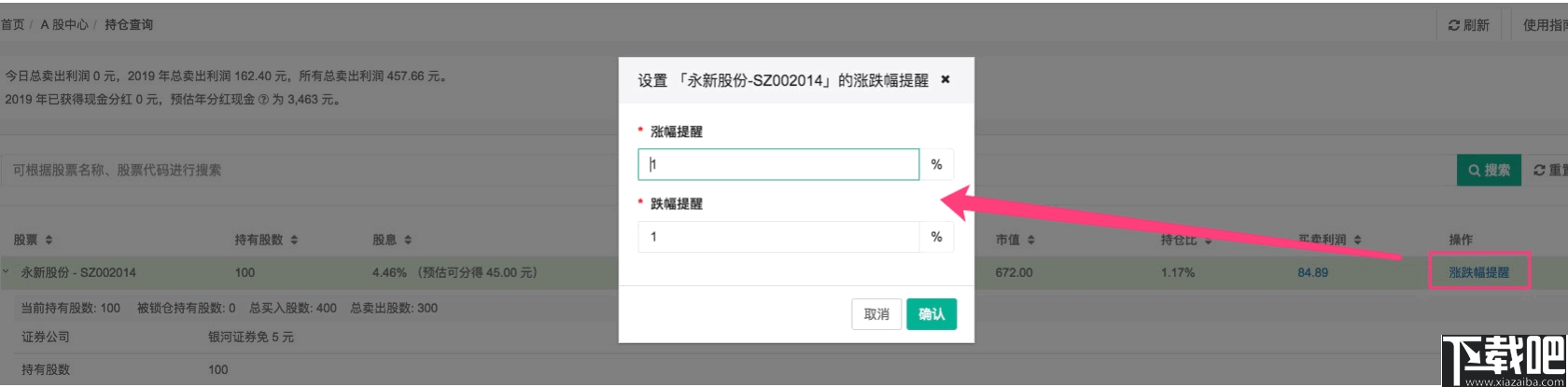1568x387 pixels.
Task: Click the green 搜索 search button
Action: click(1489, 171)
